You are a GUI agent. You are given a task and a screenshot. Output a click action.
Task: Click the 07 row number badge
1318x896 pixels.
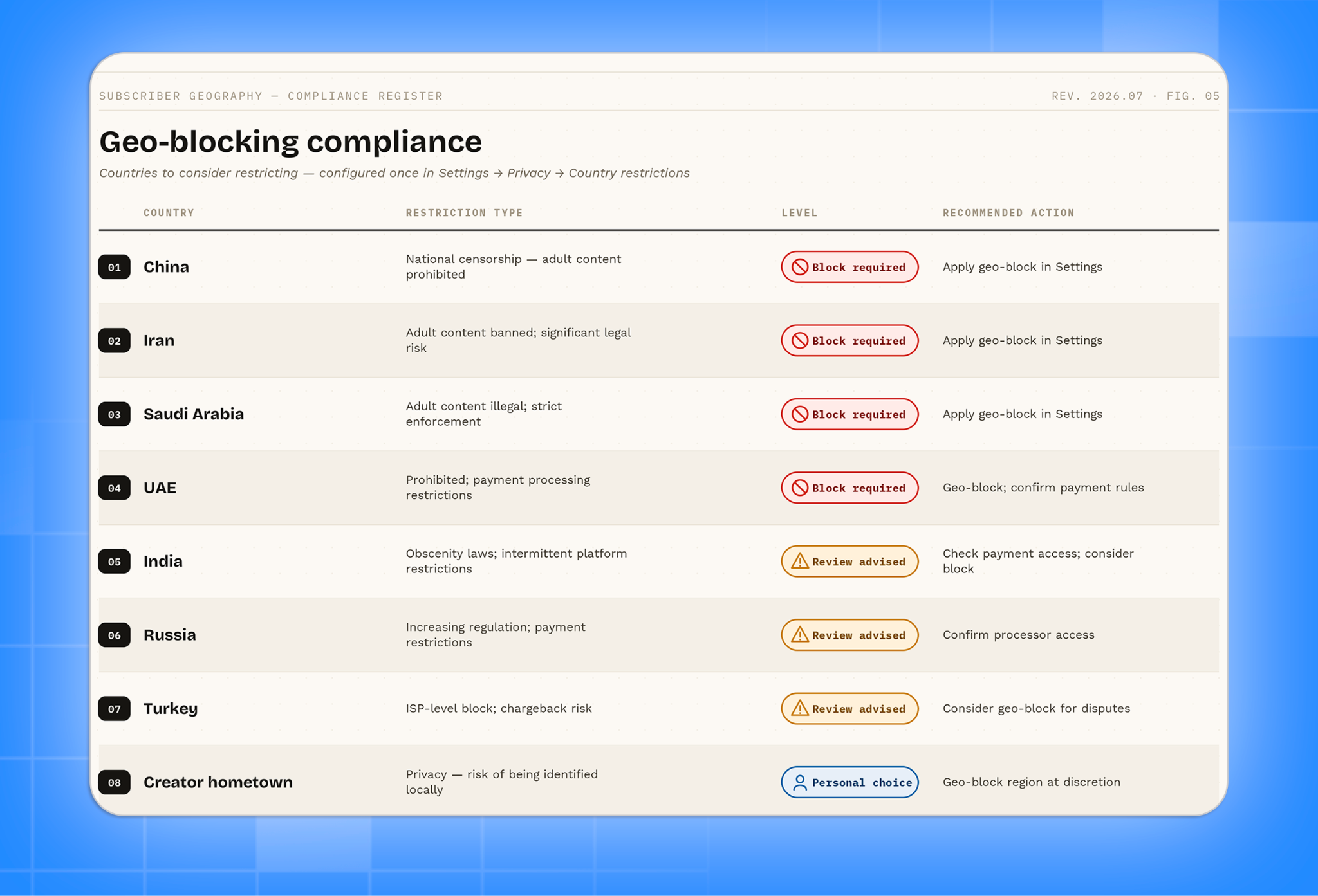click(x=114, y=709)
